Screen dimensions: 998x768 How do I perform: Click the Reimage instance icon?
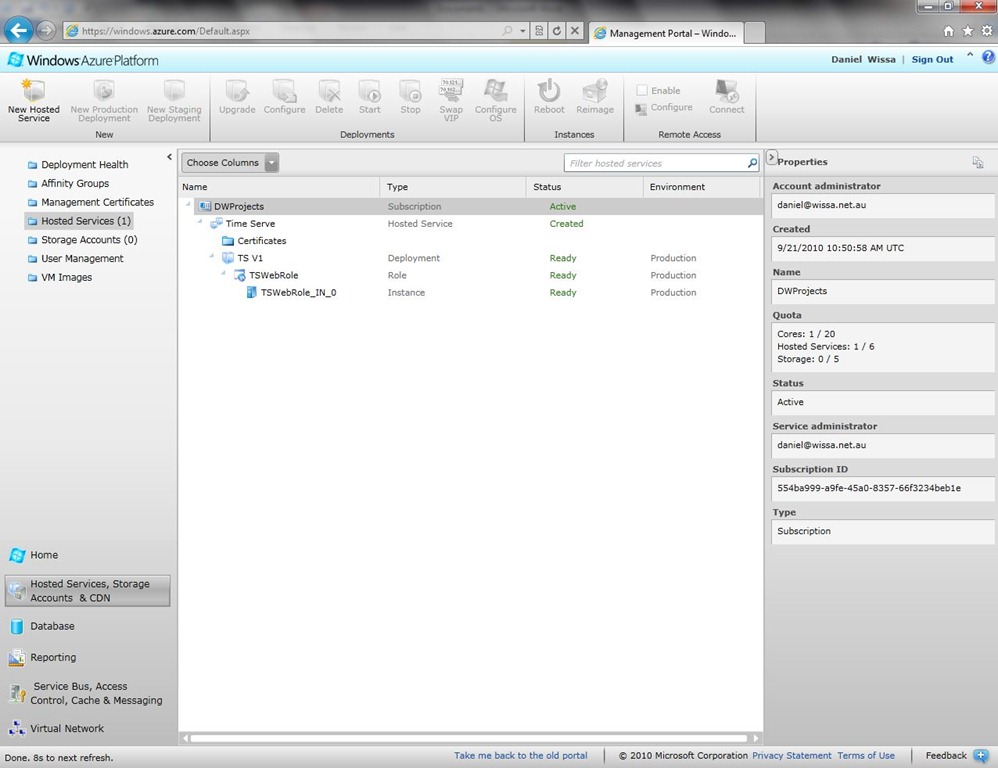click(x=595, y=92)
